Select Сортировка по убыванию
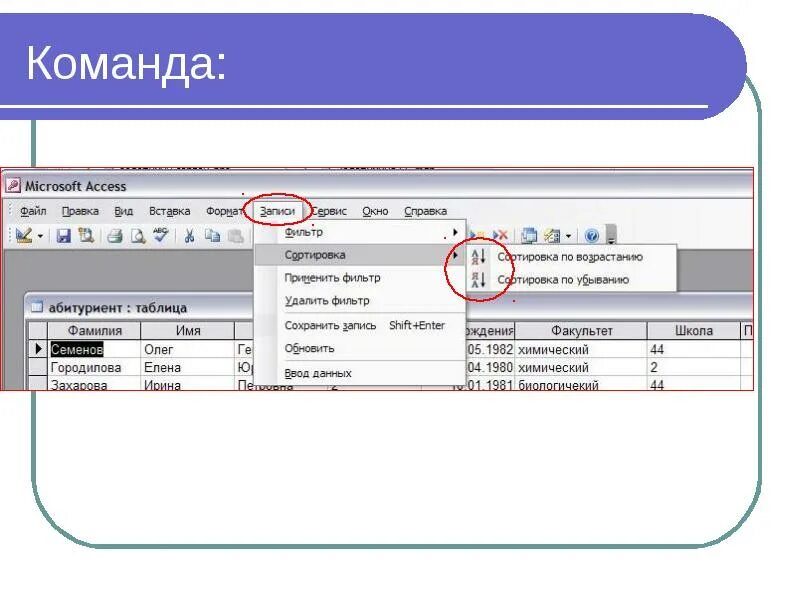The width and height of the screenshot is (800, 600). tap(570, 280)
